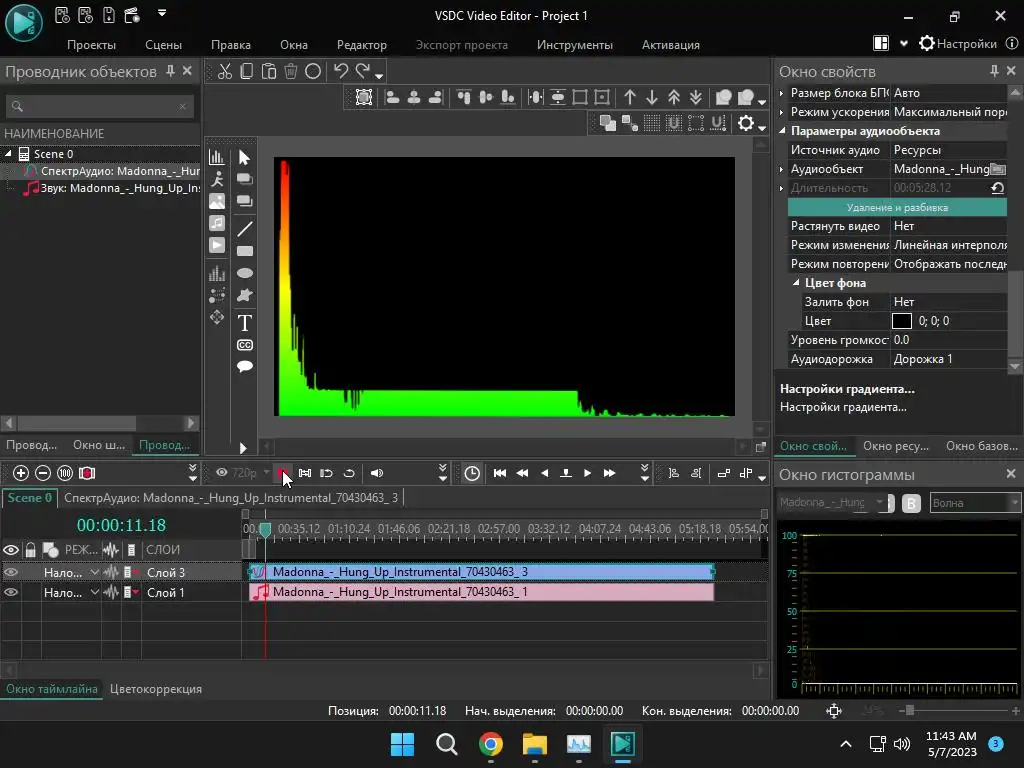The width and height of the screenshot is (1024, 768).
Task: Collapse the Параметры аудиообъекта section
Action: pyautogui.click(x=782, y=131)
